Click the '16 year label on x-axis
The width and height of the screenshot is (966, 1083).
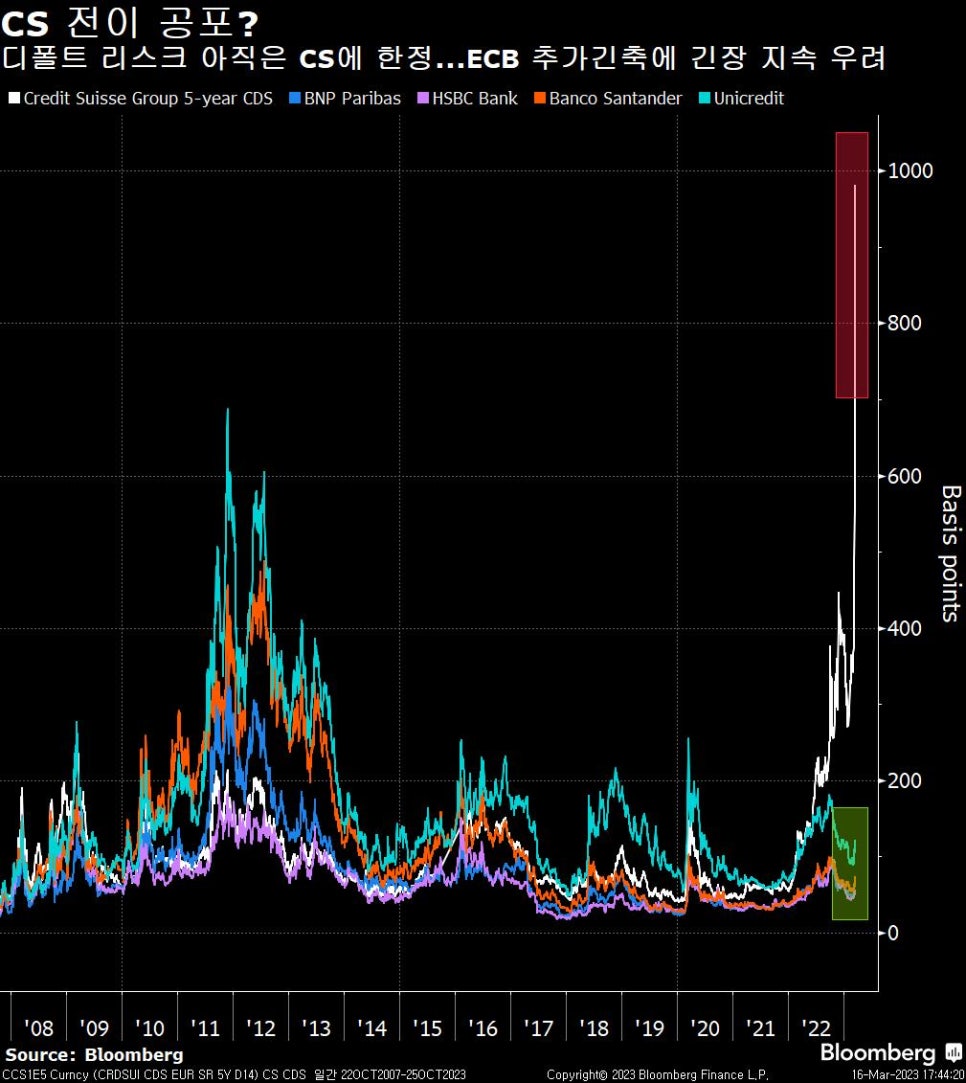click(x=483, y=1028)
